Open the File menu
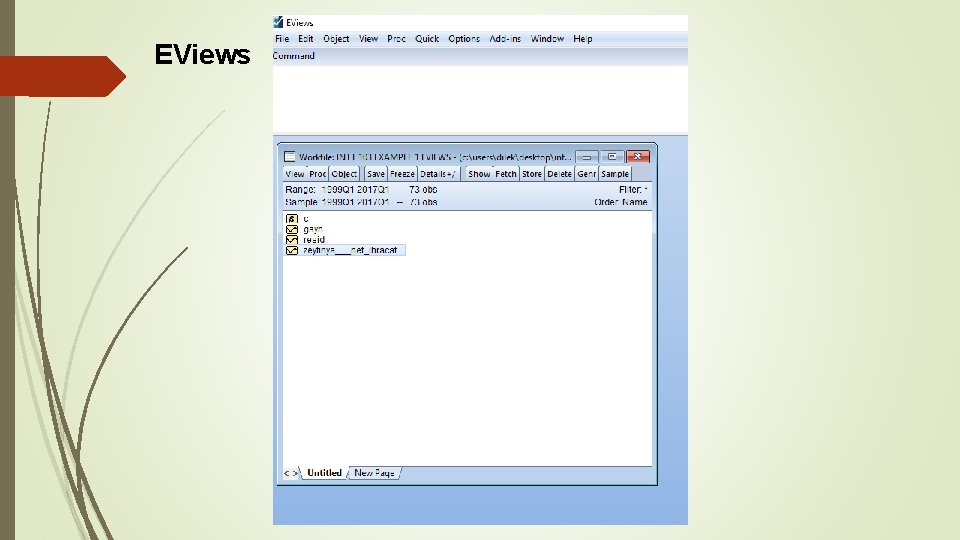This screenshot has height=540, width=960. pos(282,39)
